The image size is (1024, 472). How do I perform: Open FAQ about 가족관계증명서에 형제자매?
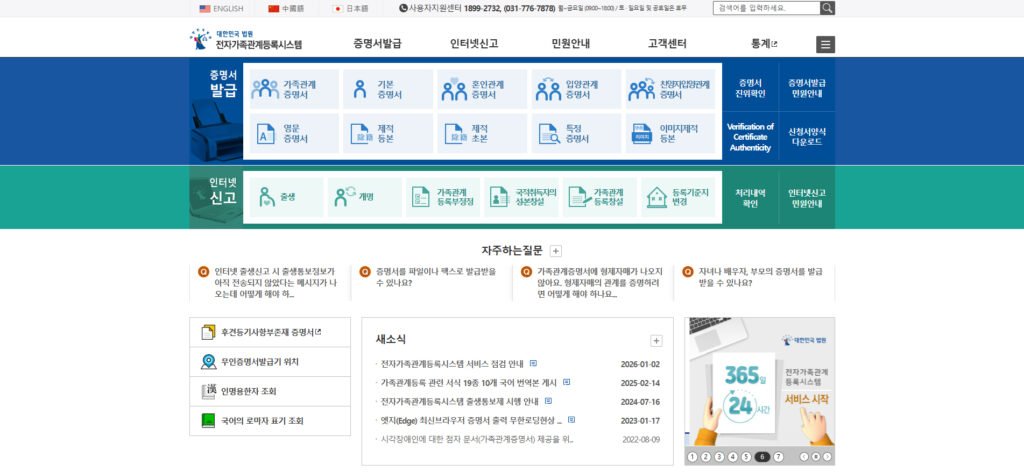pyautogui.click(x=600, y=282)
